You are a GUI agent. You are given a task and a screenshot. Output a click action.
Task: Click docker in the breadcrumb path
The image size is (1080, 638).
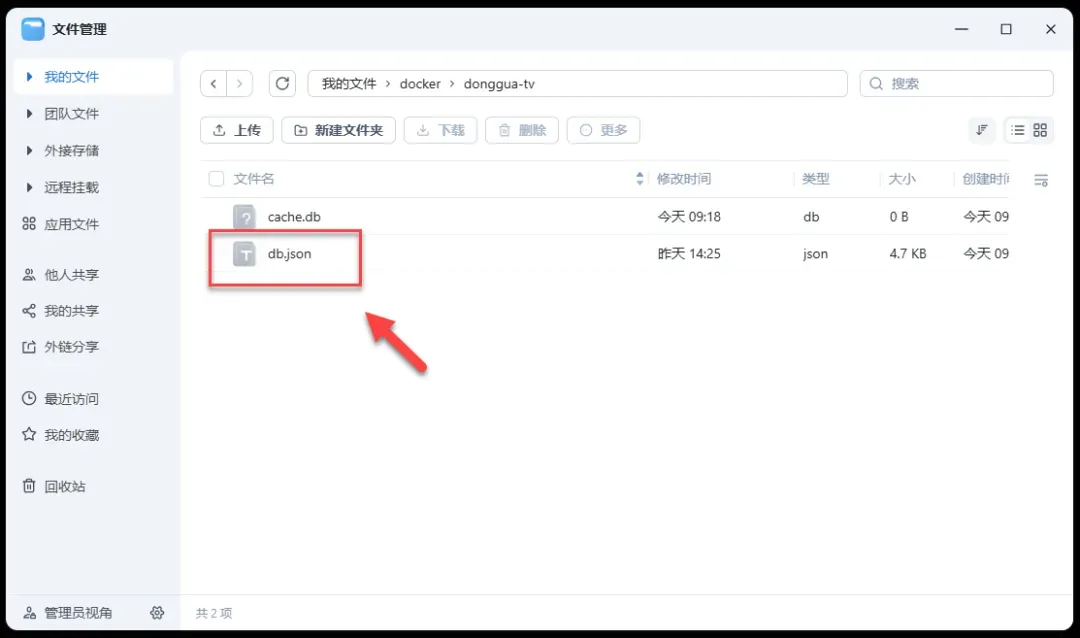point(420,84)
